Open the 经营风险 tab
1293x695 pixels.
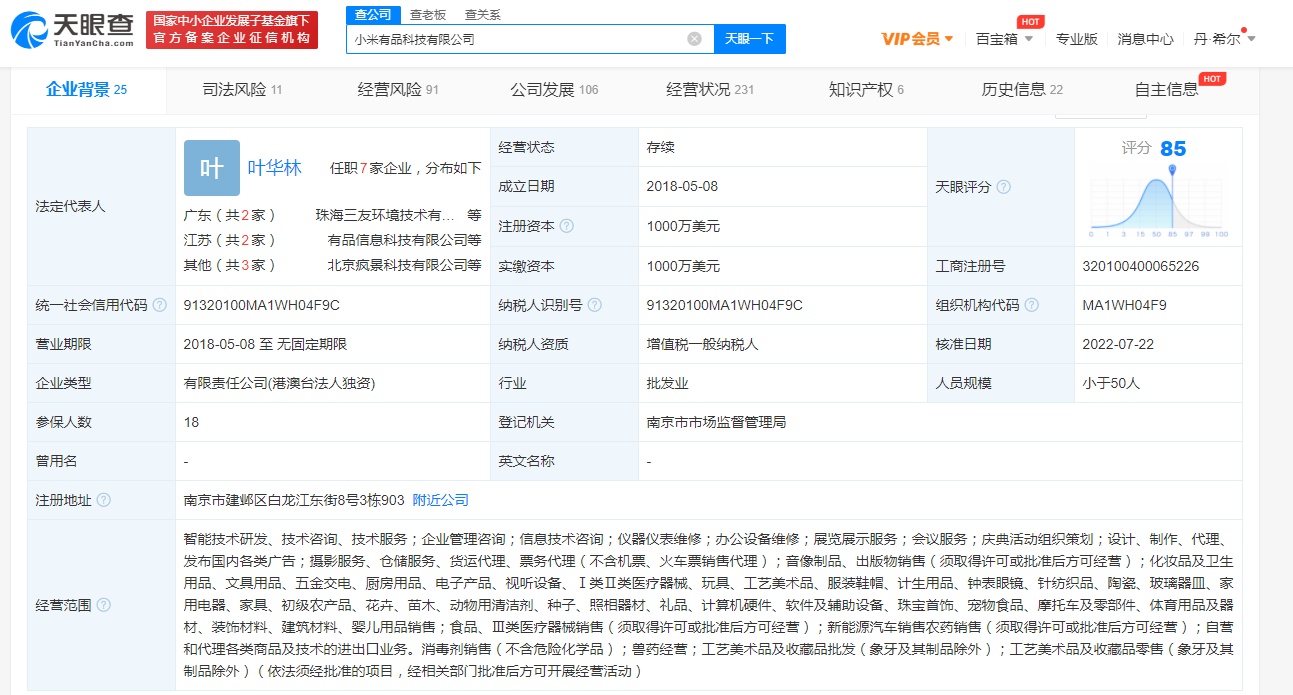[x=398, y=90]
